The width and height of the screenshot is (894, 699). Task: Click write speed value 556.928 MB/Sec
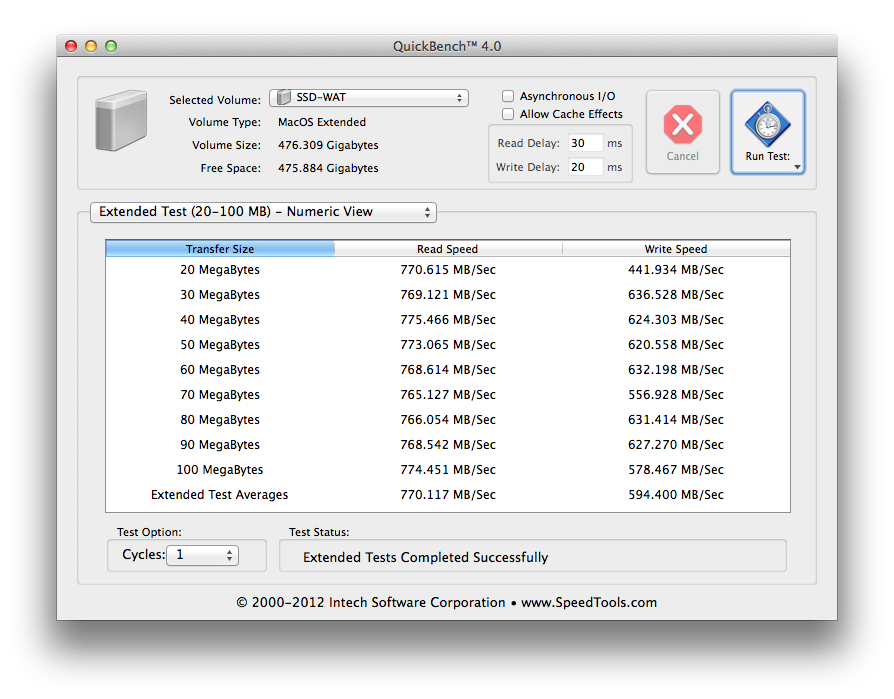point(676,395)
